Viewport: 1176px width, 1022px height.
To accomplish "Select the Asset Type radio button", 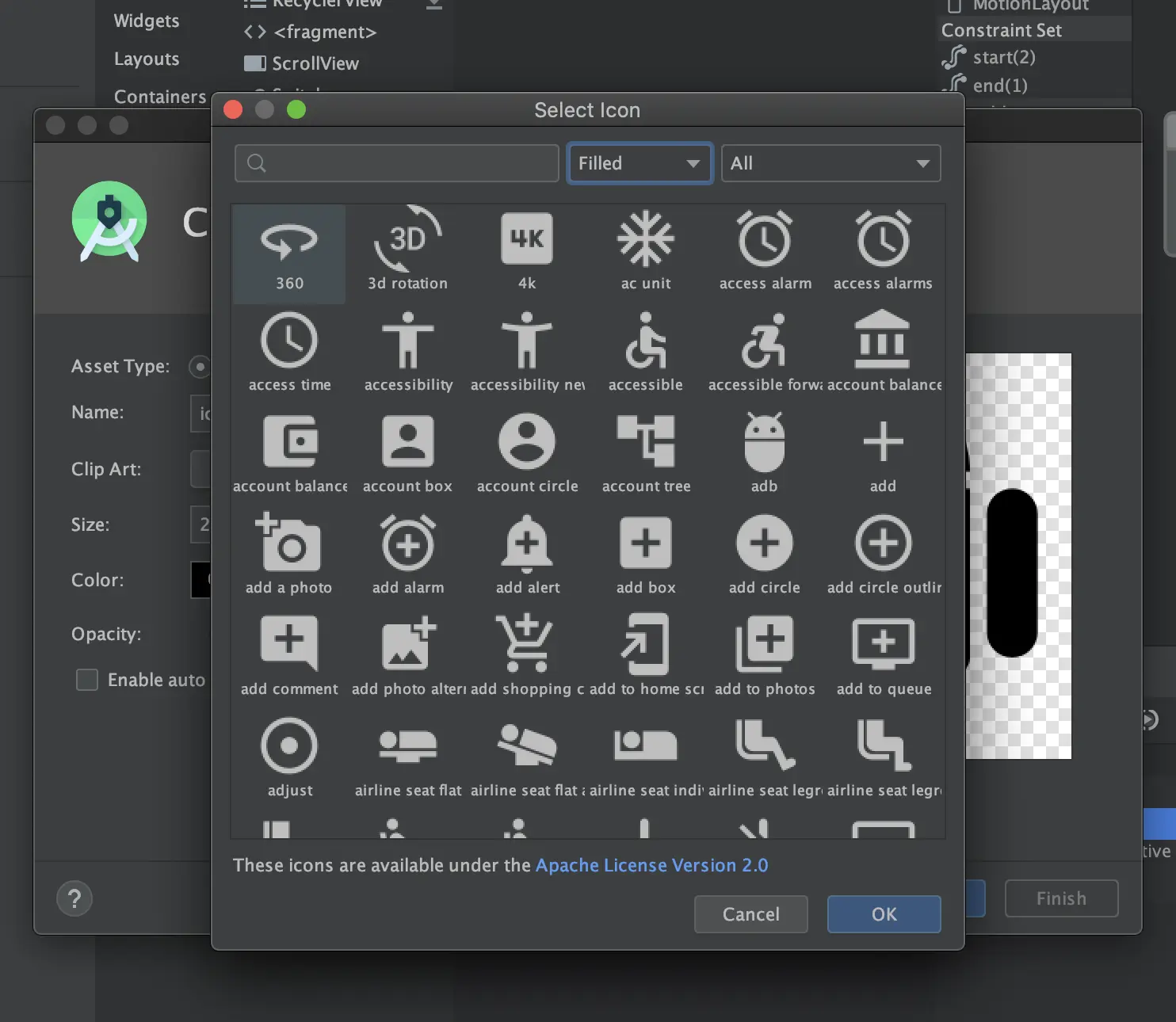I will coord(200,366).
